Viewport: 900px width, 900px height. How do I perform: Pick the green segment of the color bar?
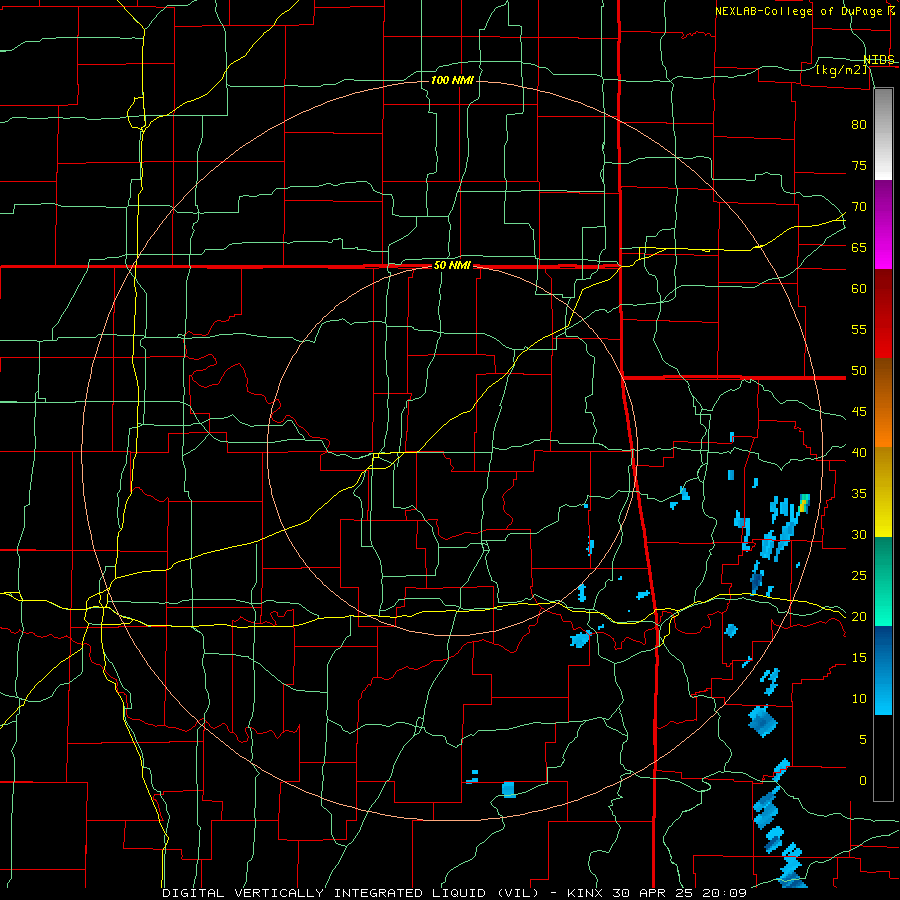[883, 582]
